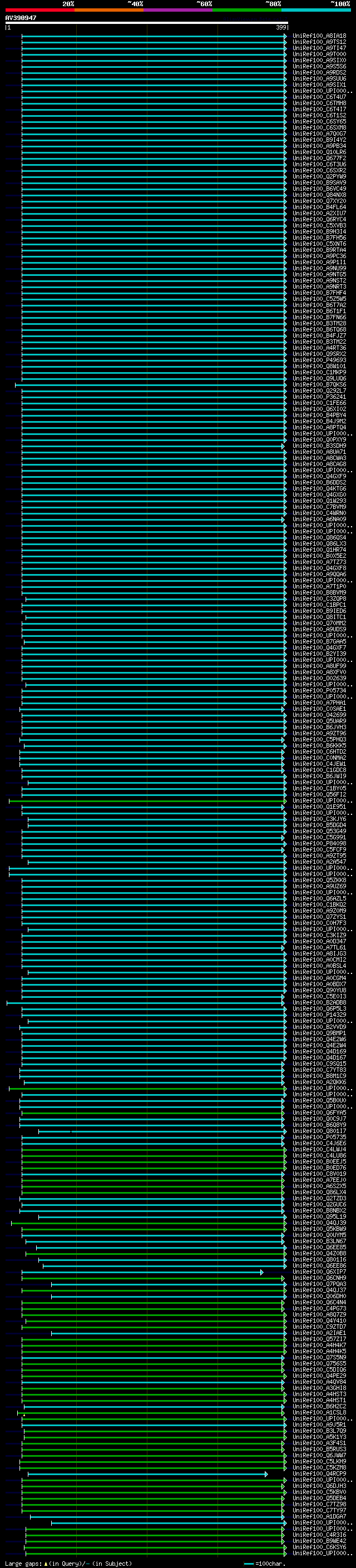356x1568 pixels.
Task: Select the UniRef100_C1GDC8 label
Action: click(x=319, y=770)
